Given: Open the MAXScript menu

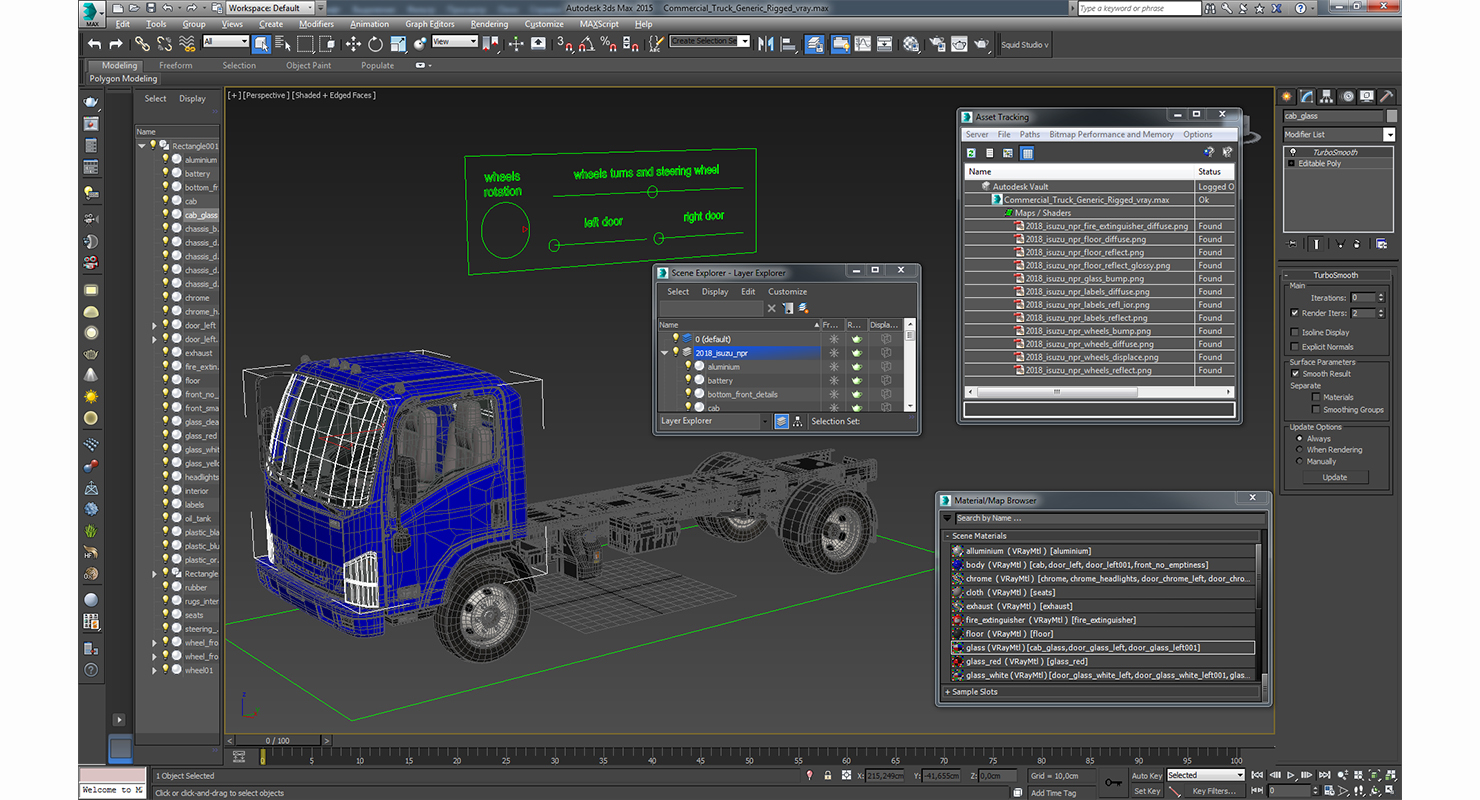Looking at the screenshot, I should click(x=599, y=24).
